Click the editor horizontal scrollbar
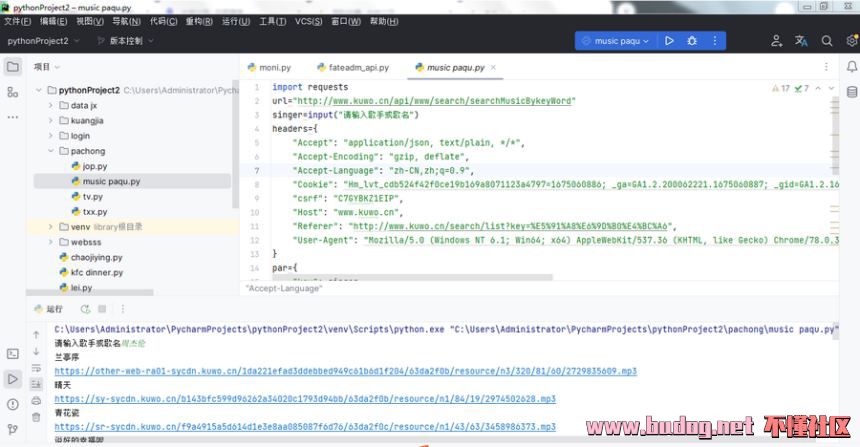The image size is (860, 447). click(x=413, y=278)
